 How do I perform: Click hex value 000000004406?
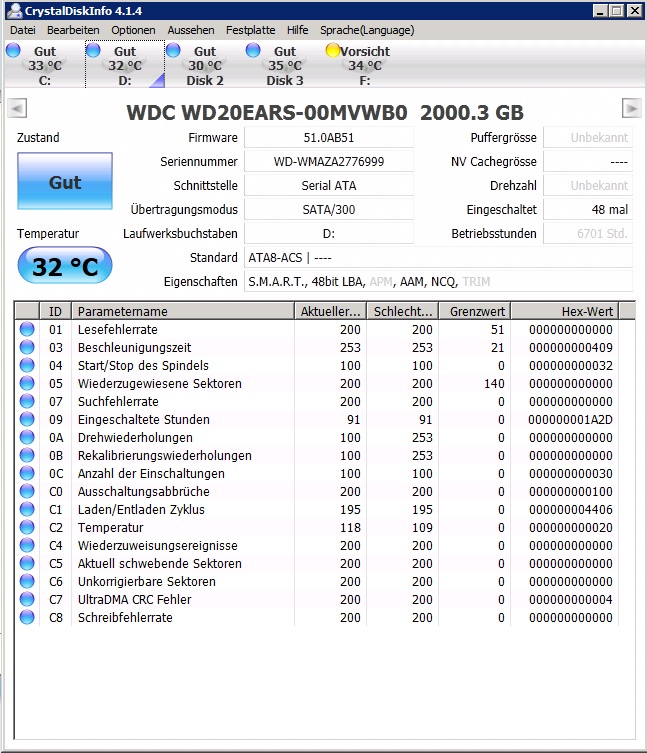570,510
